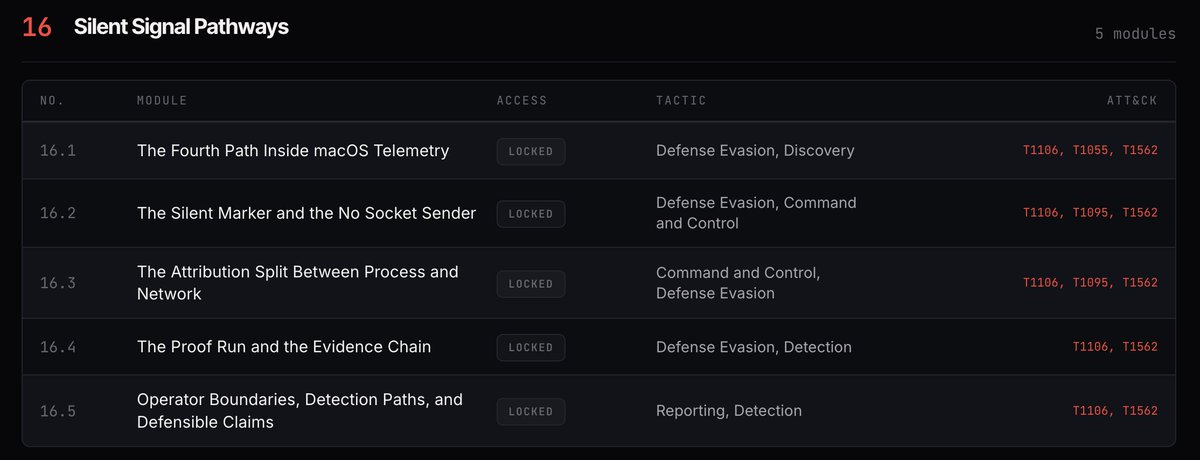
Task: Click tactic Defense Evasion, Detection
Action: coord(754,347)
